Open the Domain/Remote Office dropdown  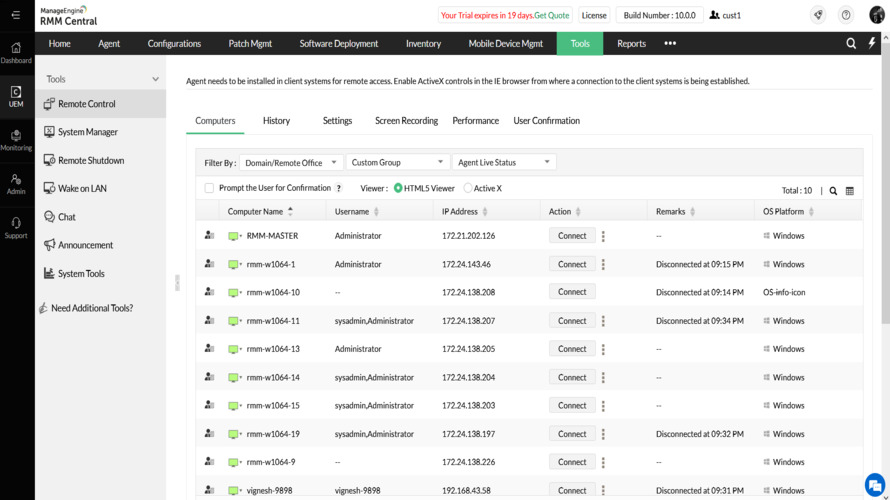291,162
